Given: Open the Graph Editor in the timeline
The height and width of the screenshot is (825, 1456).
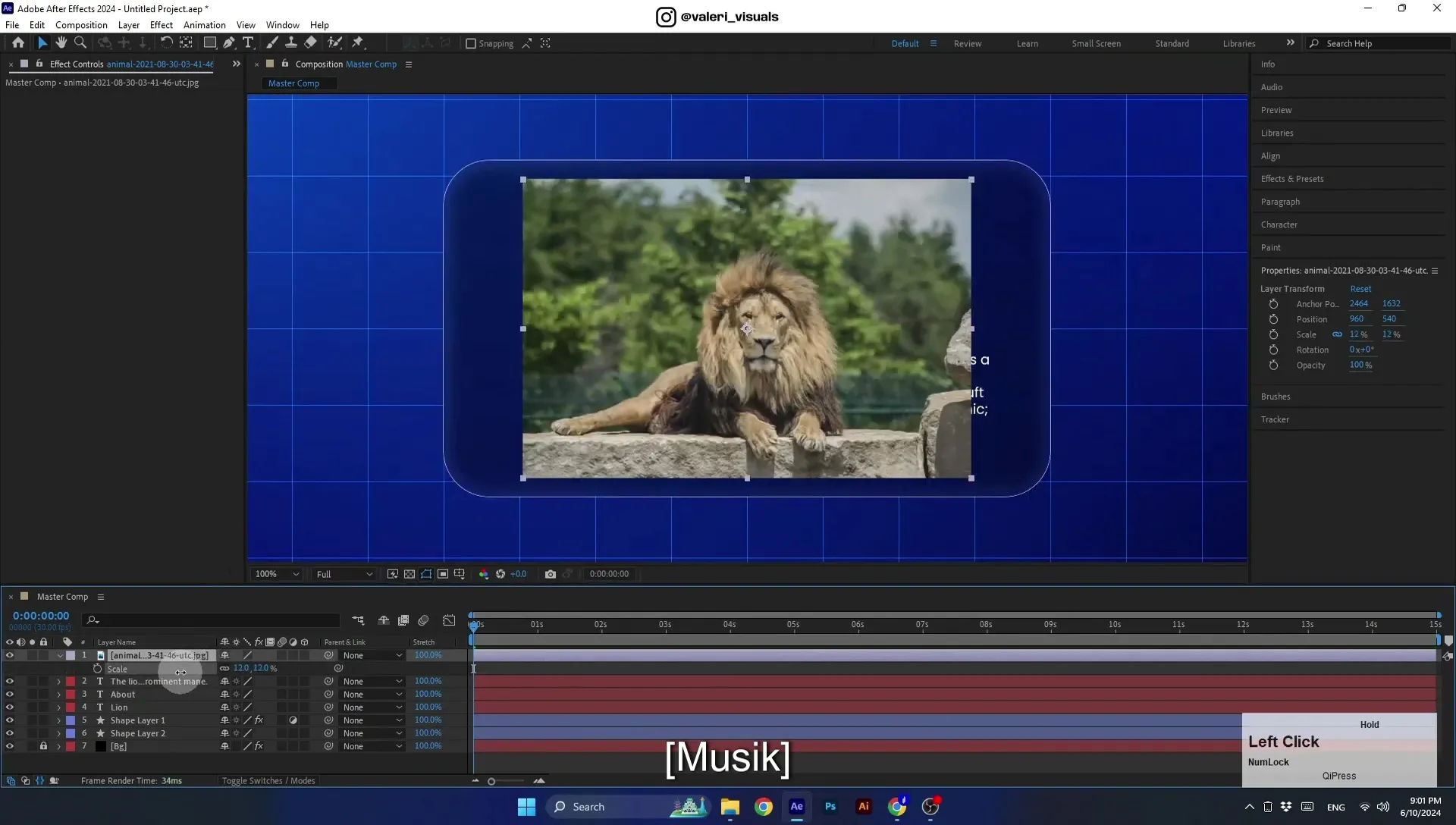Looking at the screenshot, I should pyautogui.click(x=449, y=620).
